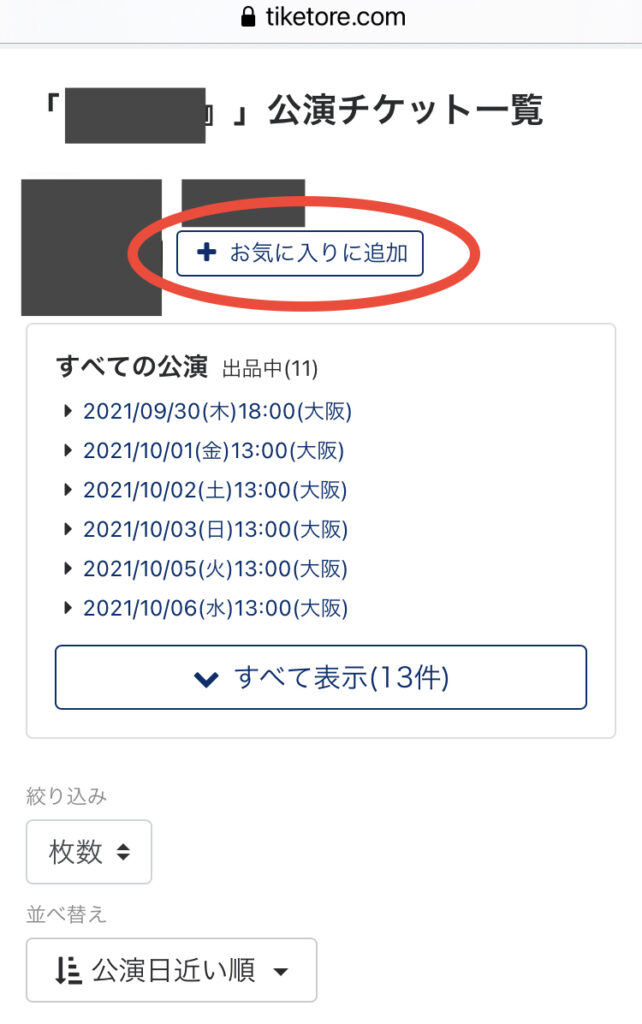Go to the 2021/10/05(火)13:00(大阪) performance
The width and height of the screenshot is (642, 1024).
pyautogui.click(x=216, y=569)
